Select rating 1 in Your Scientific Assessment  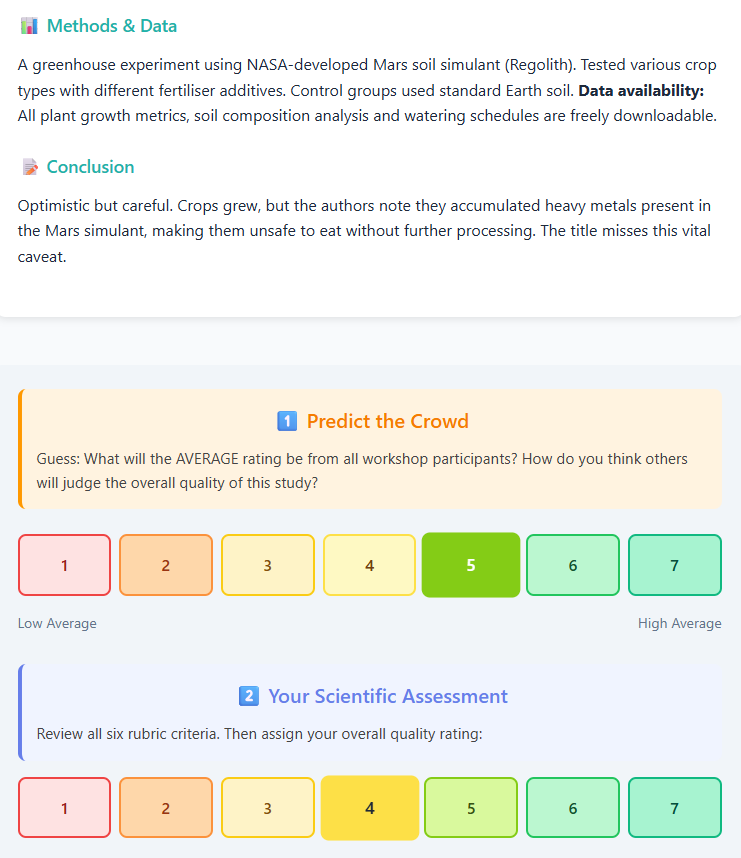[64, 807]
